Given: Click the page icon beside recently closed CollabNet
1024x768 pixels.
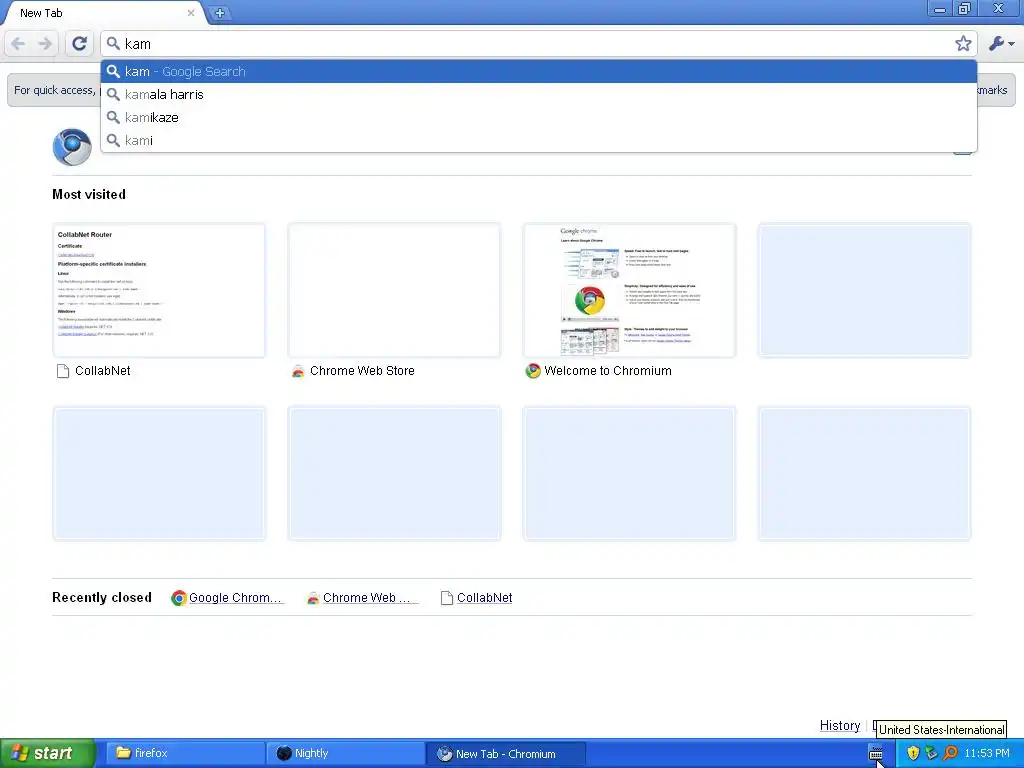Looking at the screenshot, I should (447, 598).
